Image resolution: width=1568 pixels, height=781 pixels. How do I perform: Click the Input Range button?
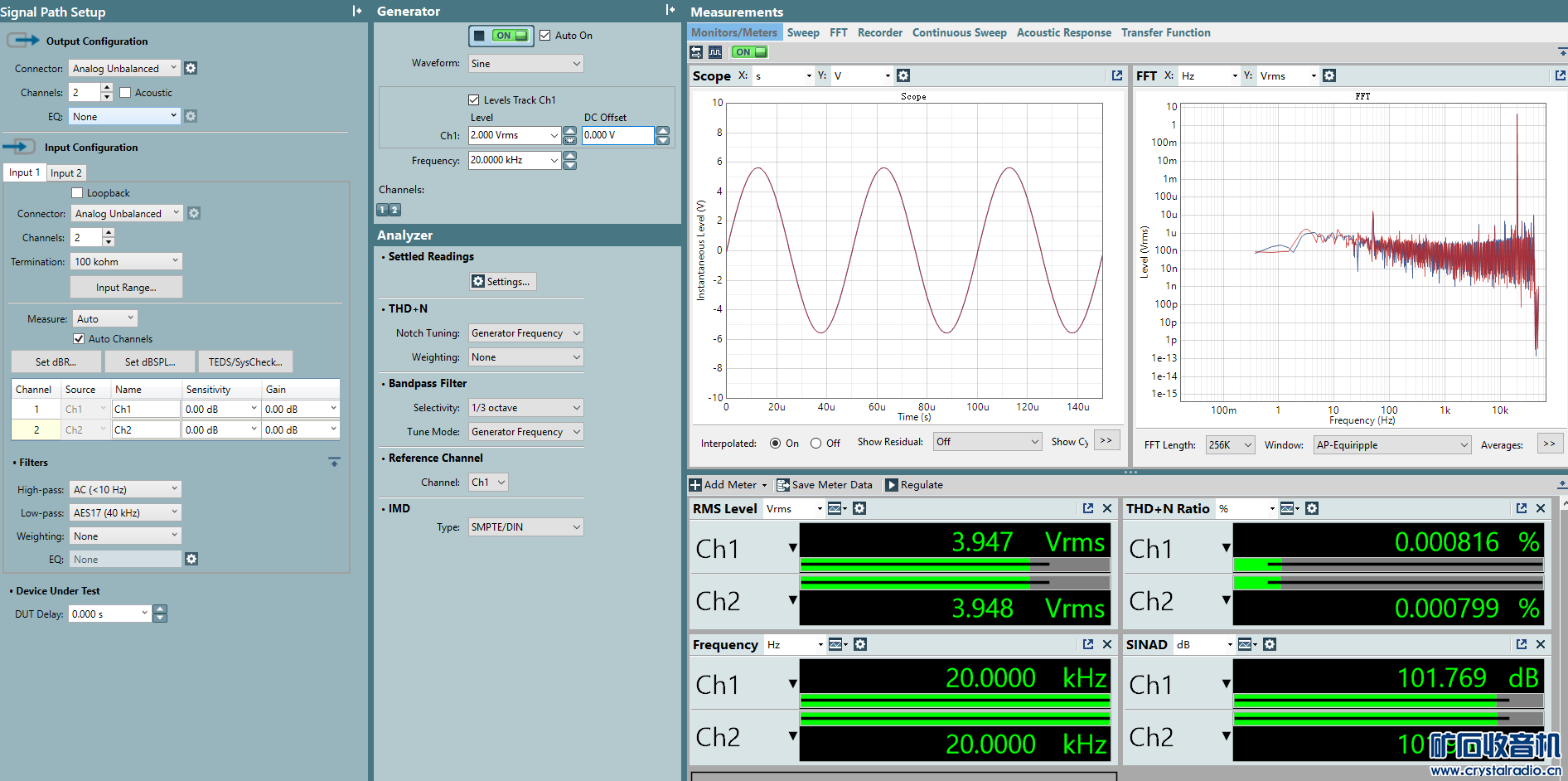[126, 288]
